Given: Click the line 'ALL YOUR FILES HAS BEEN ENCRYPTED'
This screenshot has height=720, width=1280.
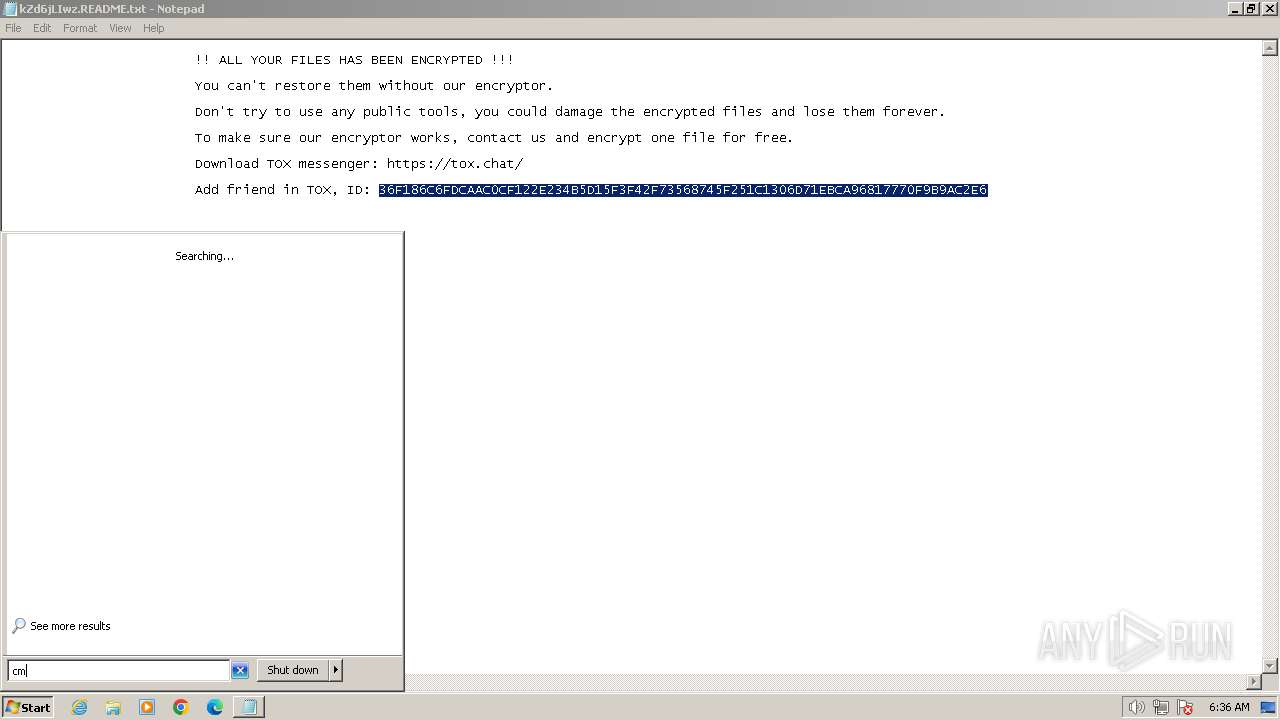Looking at the screenshot, I should 354,60.
